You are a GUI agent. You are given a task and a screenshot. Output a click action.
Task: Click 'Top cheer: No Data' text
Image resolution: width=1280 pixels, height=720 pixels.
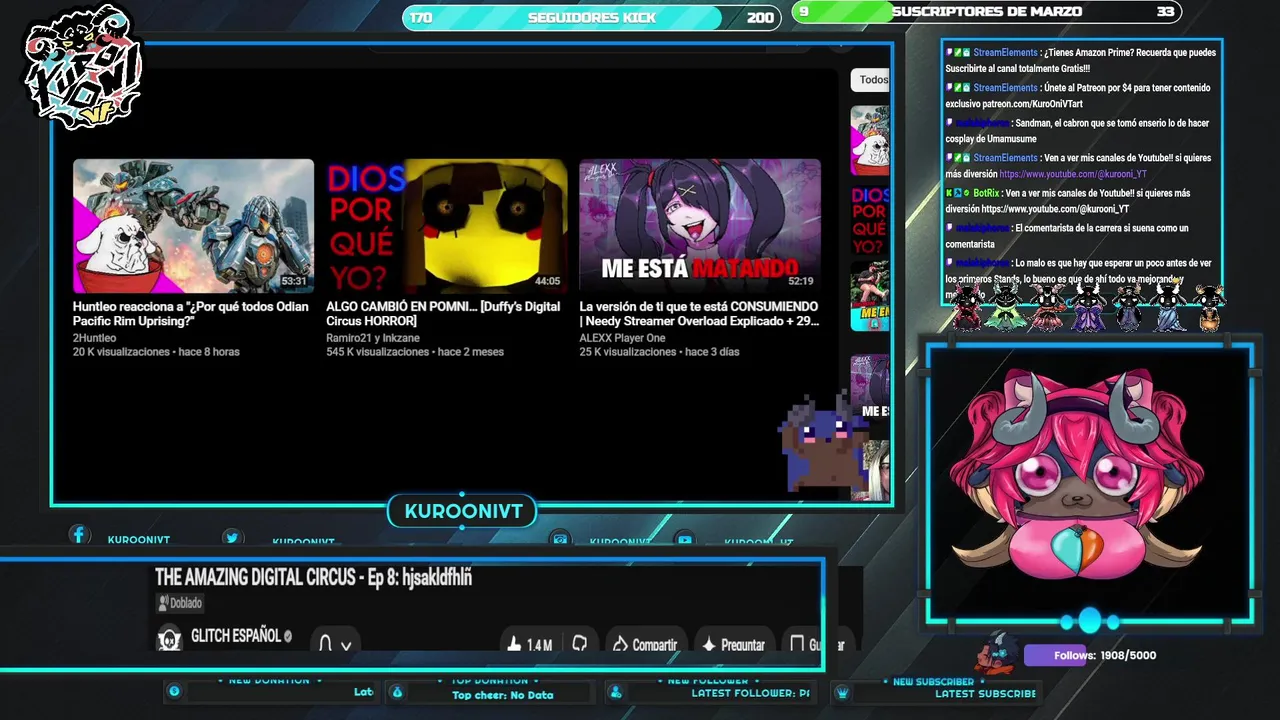click(502, 695)
